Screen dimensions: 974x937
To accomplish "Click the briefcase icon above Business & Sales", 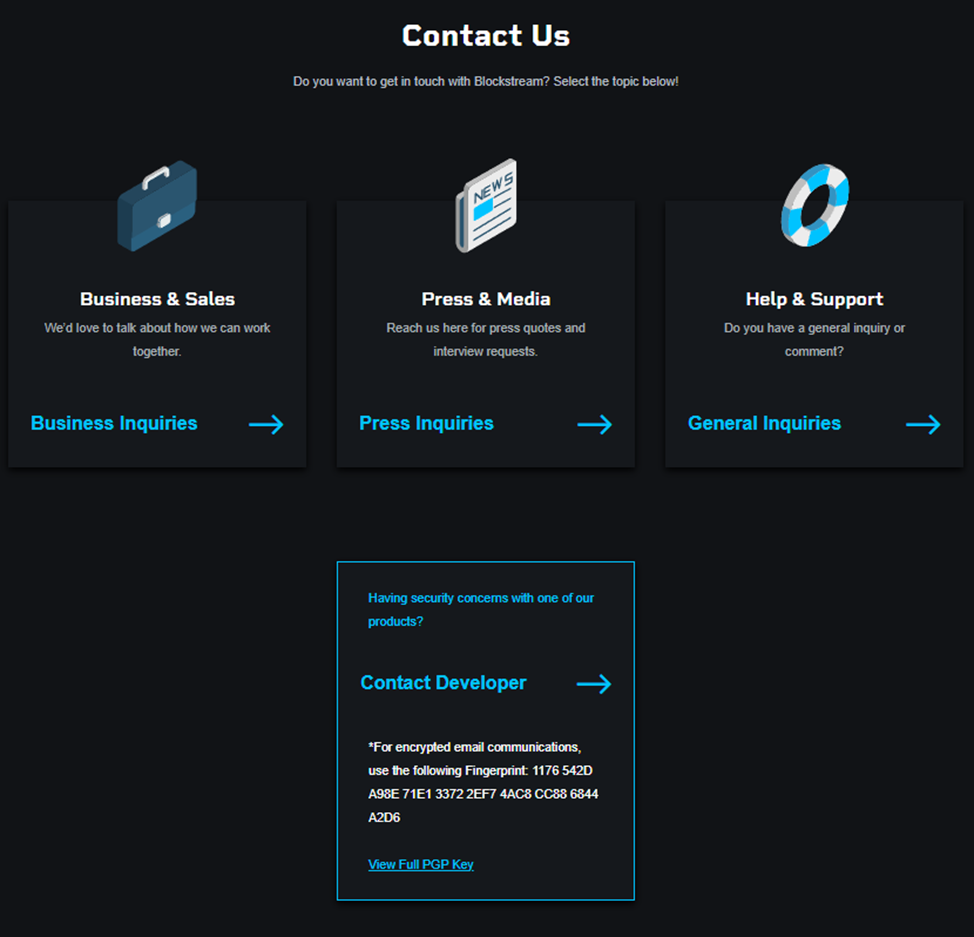I will 157,206.
